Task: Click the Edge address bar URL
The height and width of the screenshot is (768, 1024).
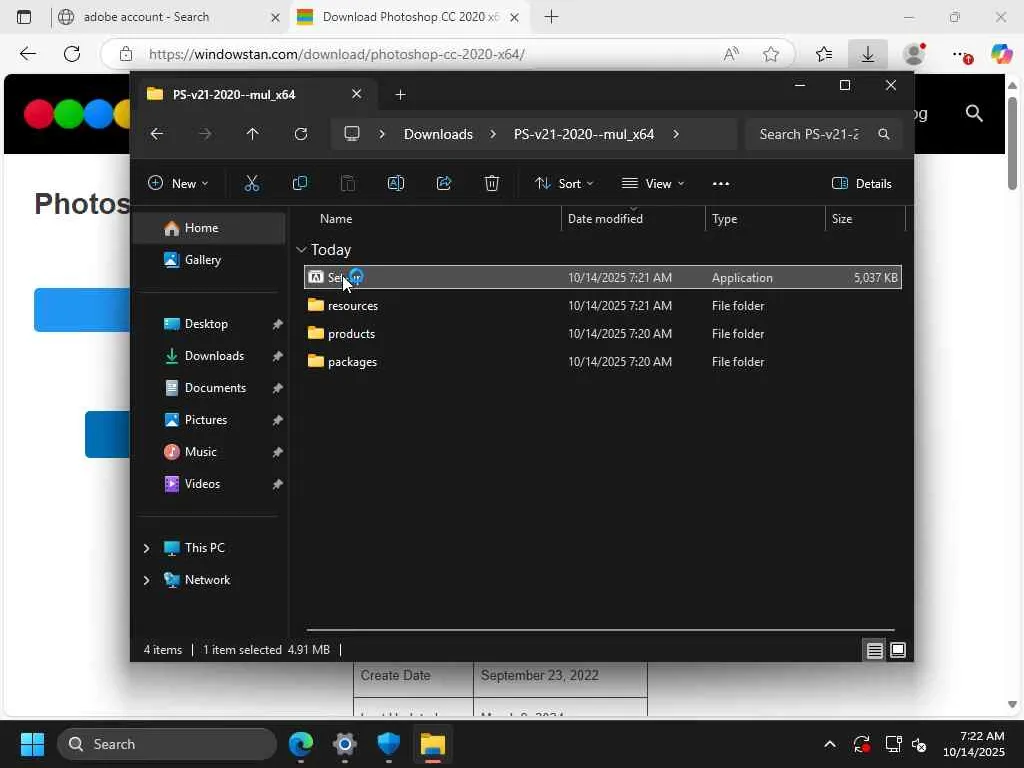Action: 337,54
